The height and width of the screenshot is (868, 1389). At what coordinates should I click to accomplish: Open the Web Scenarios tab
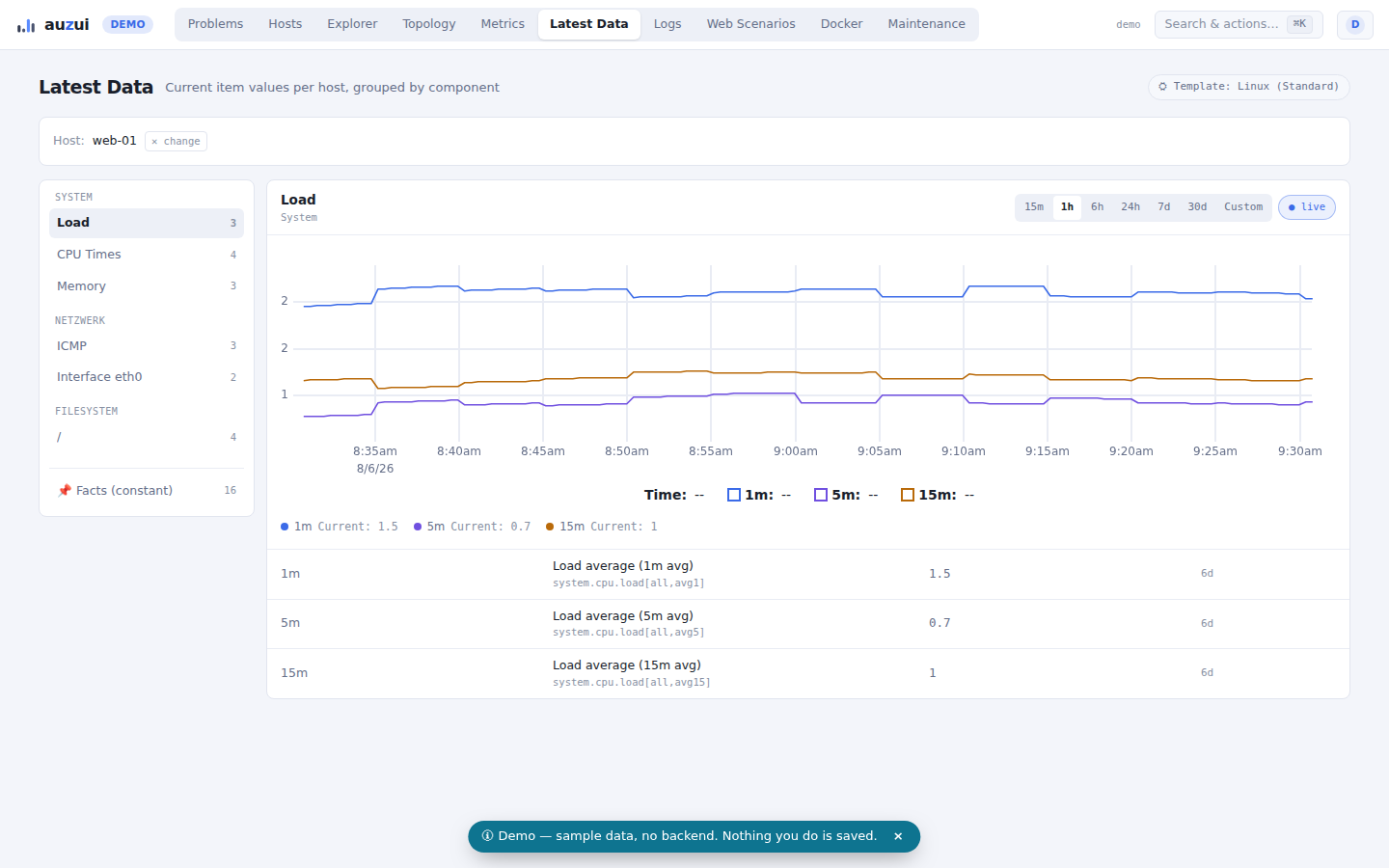750,24
